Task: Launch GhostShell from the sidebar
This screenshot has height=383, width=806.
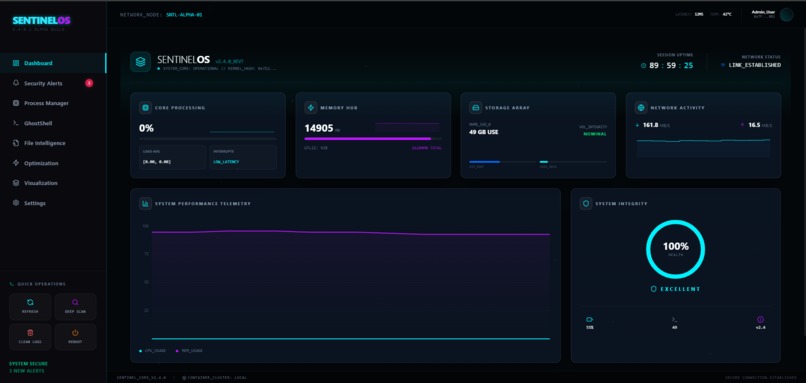Action: click(53, 123)
